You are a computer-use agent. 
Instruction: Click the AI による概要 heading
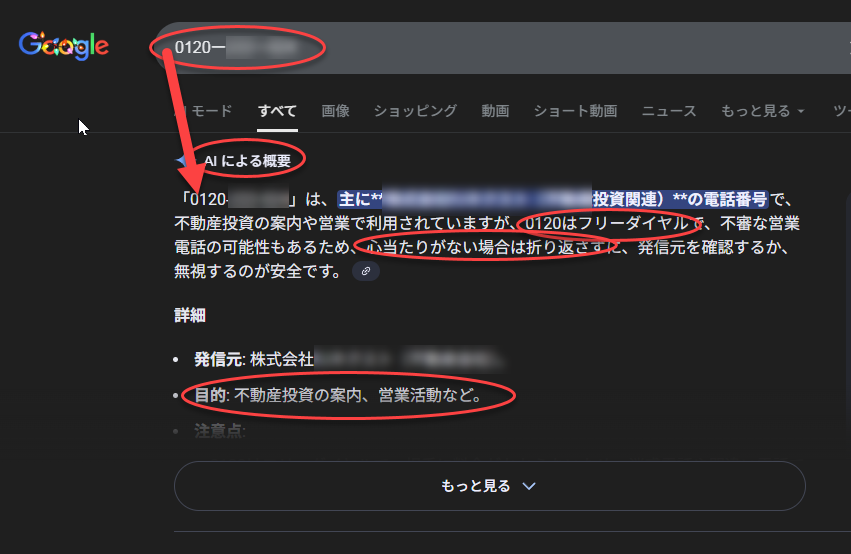tap(248, 161)
